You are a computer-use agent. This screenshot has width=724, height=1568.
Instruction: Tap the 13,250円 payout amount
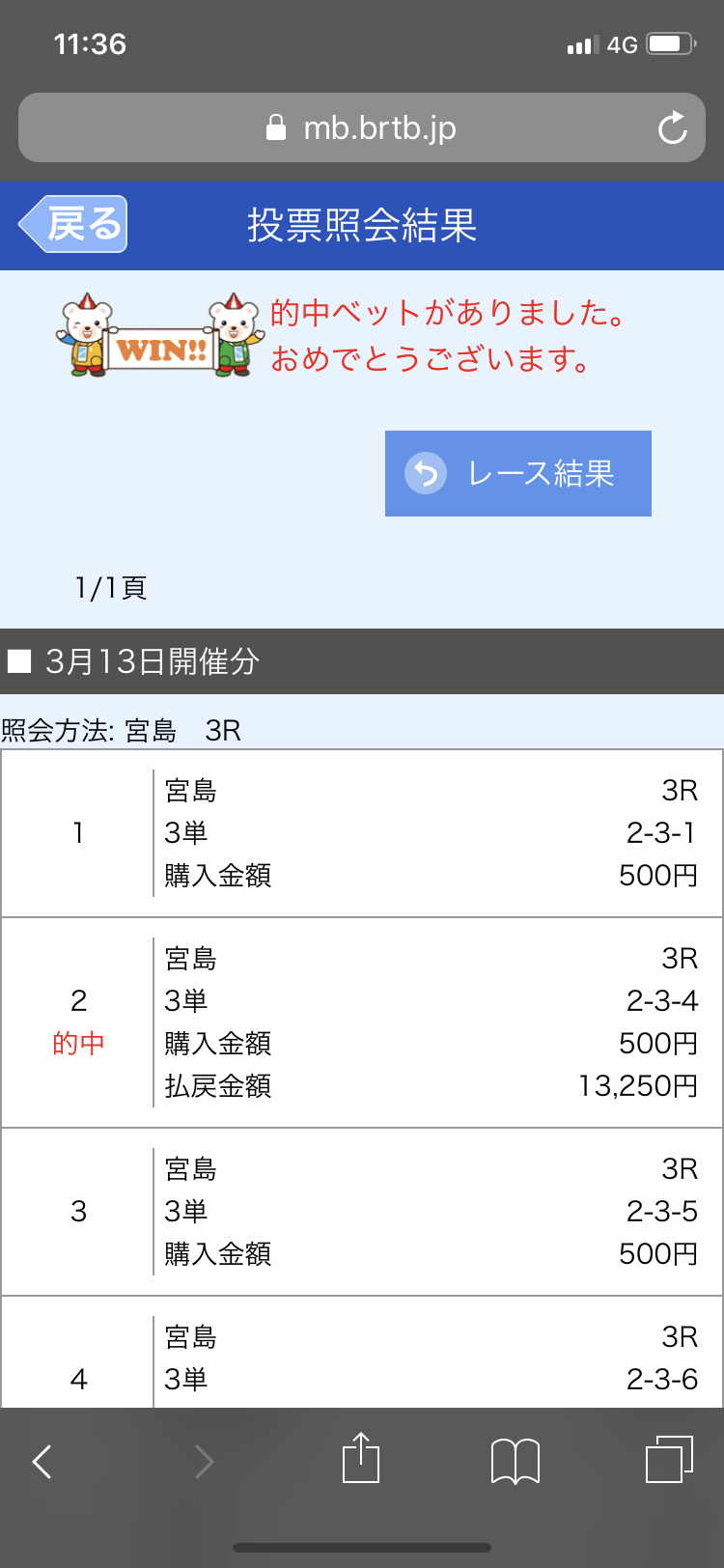point(638,1086)
